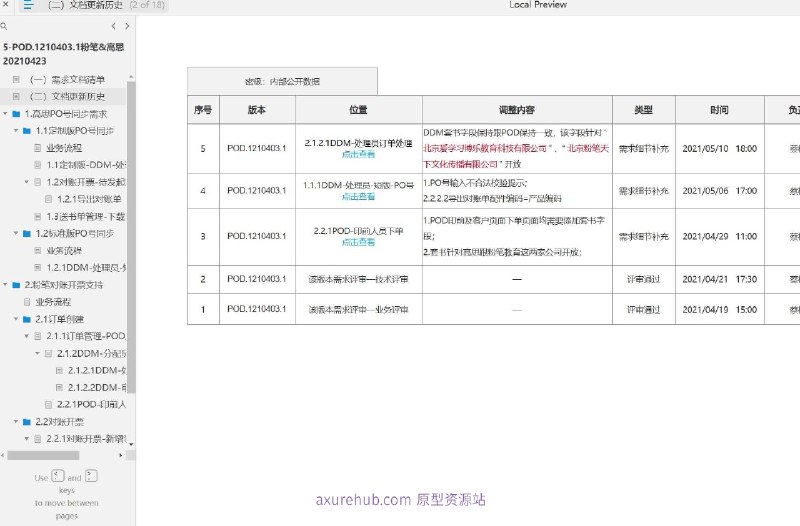Image resolution: width=800 pixels, height=526 pixels.
Task: Click the page icon beside 1.2.1导出对账单
Action: coord(48,199)
